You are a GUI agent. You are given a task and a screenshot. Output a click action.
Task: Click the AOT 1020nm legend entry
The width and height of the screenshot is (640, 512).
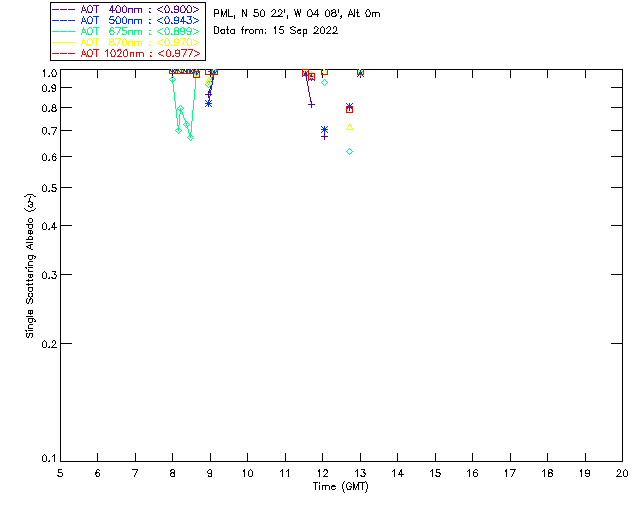click(127, 53)
